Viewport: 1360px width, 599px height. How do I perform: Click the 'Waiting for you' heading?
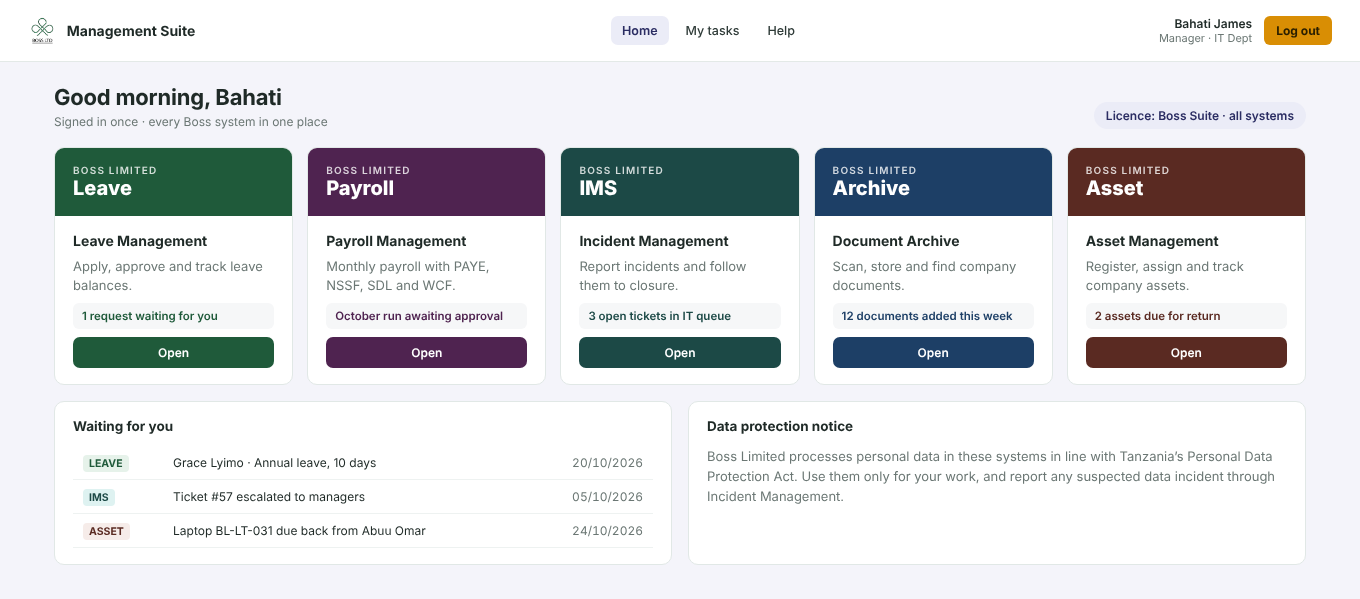pyautogui.click(x=123, y=426)
